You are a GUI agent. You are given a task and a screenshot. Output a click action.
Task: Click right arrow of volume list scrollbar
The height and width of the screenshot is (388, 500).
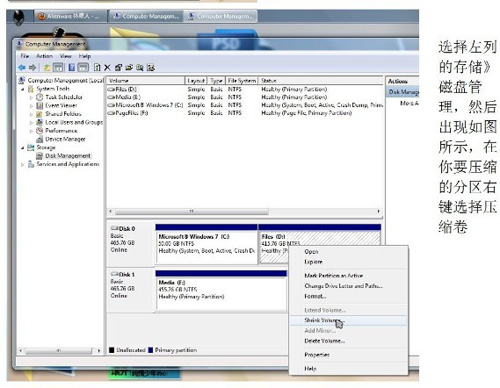tap(378, 211)
